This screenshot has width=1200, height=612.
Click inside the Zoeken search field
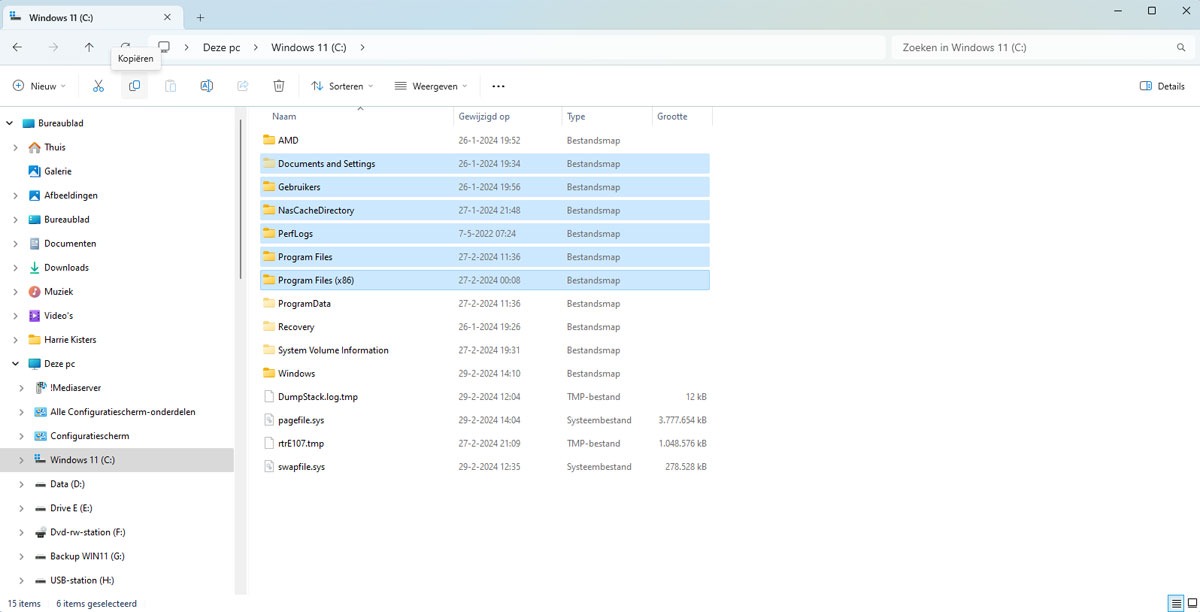pyautogui.click(x=1000, y=46)
